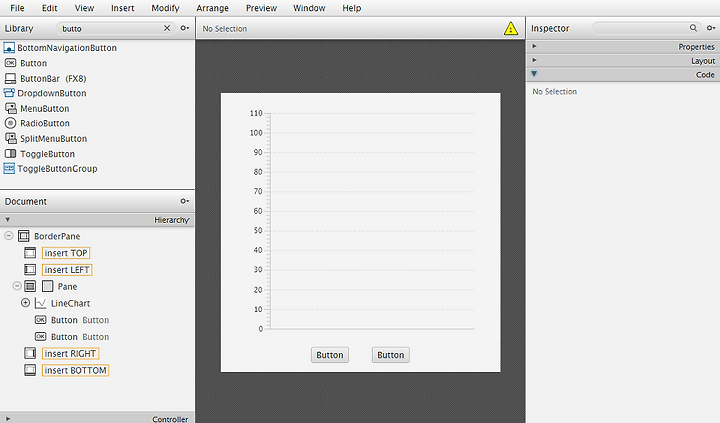Open the Preview menu
The width and height of the screenshot is (720, 423).
click(261, 8)
